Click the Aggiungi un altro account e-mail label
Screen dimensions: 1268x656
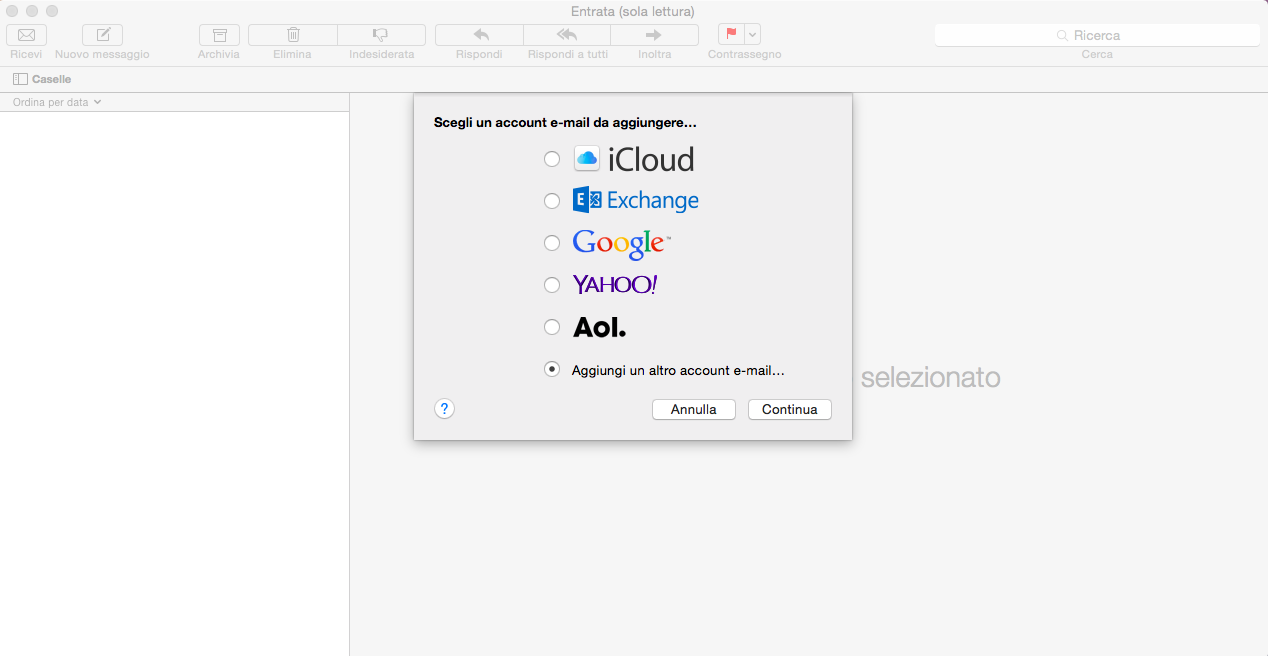tap(678, 370)
